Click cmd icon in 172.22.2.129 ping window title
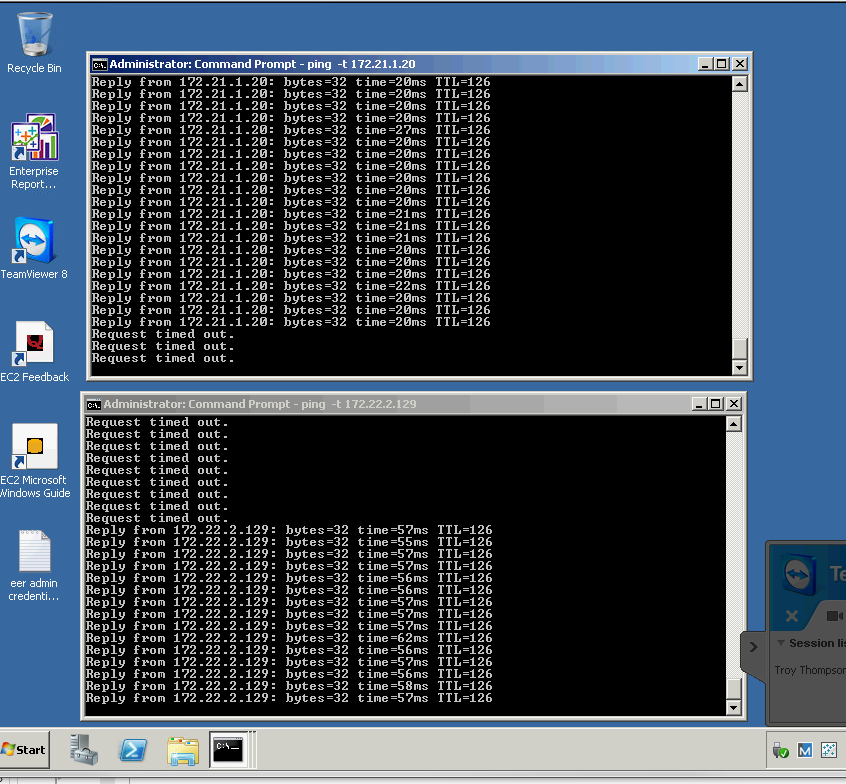The width and height of the screenshot is (846, 784). pyautogui.click(x=93, y=404)
